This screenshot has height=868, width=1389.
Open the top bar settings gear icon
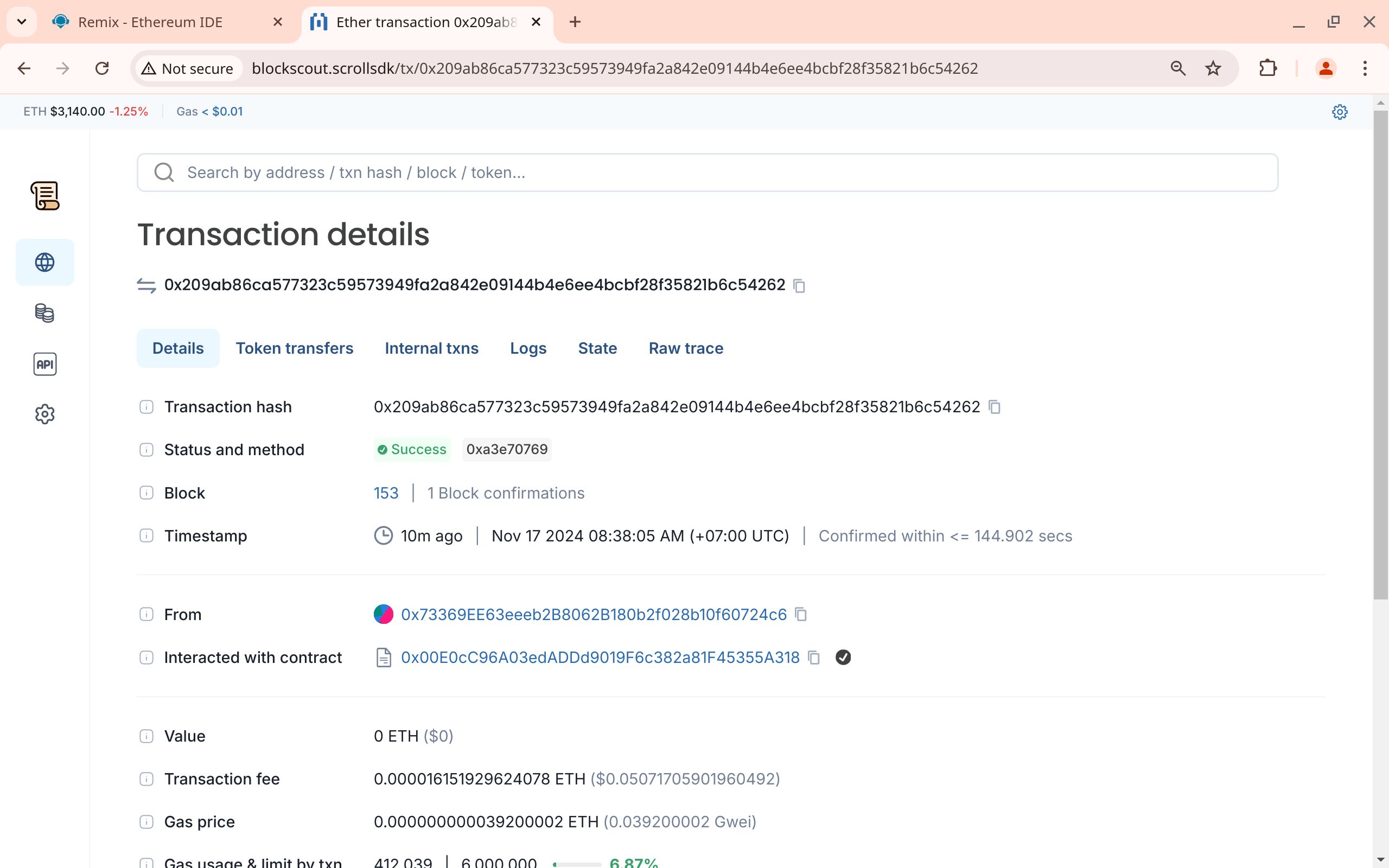(x=1340, y=111)
